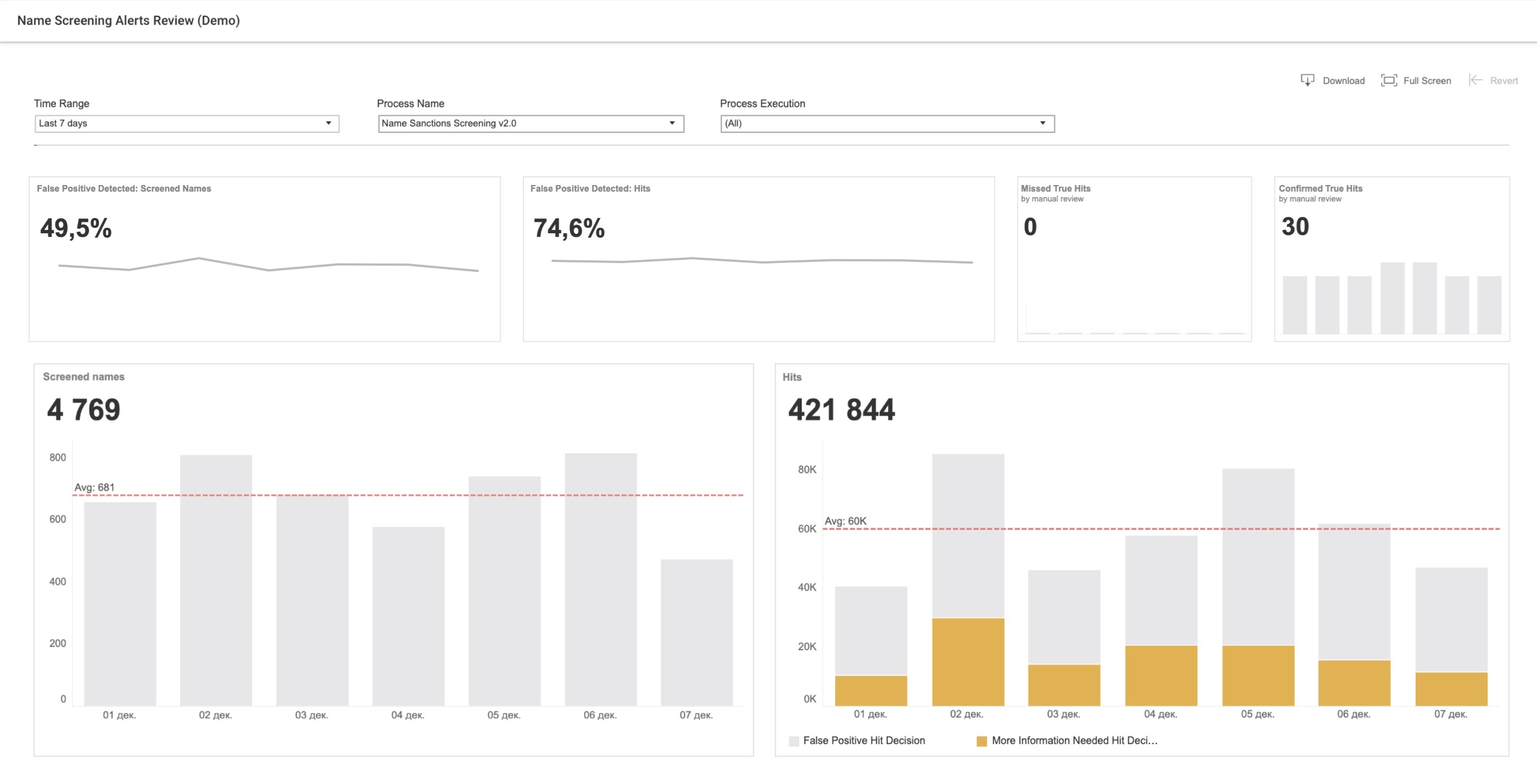Open the Process Execution dropdown
This screenshot has width=1537, height=784.
click(887, 124)
